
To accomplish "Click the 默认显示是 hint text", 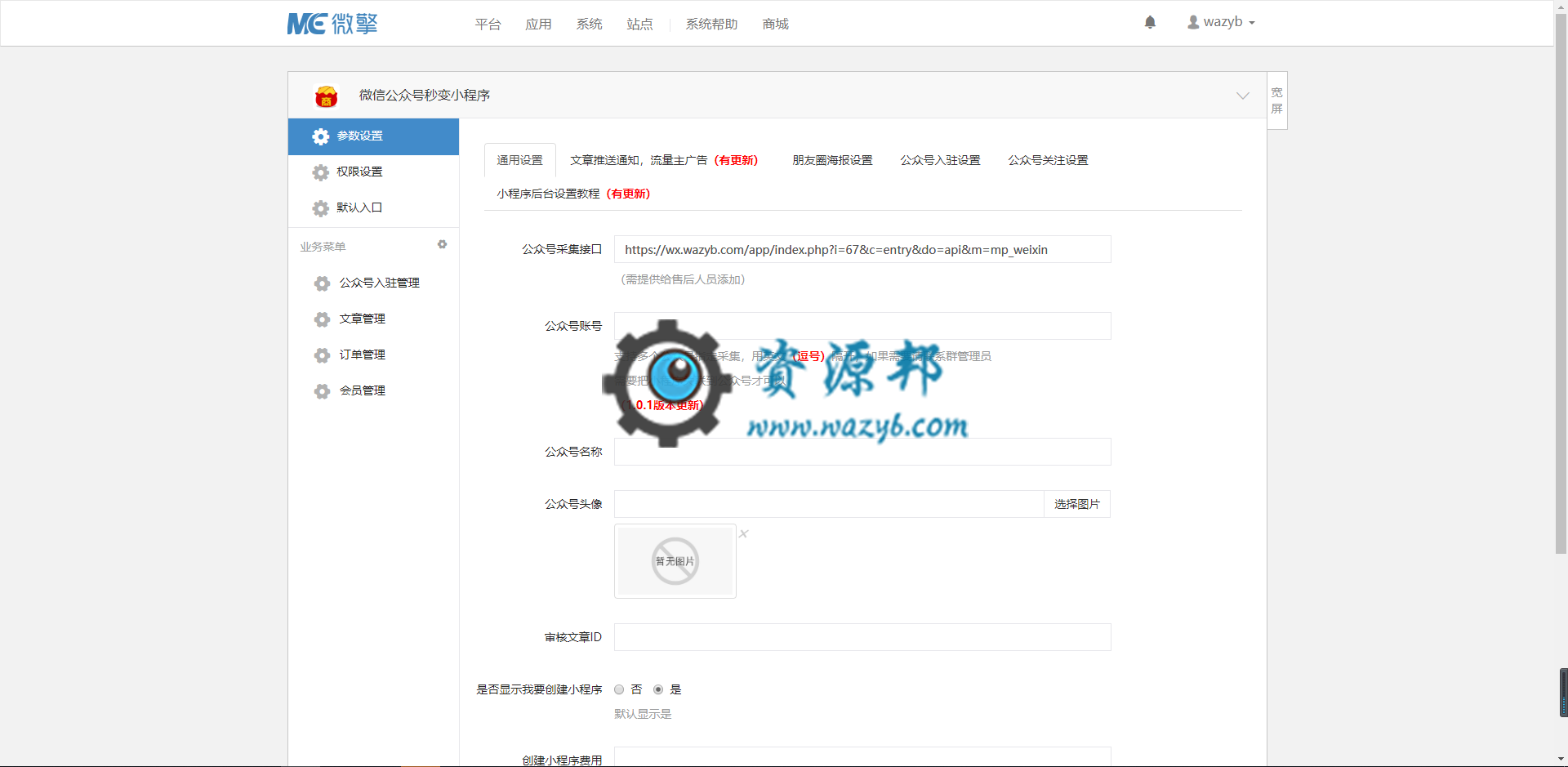I will 643,714.
